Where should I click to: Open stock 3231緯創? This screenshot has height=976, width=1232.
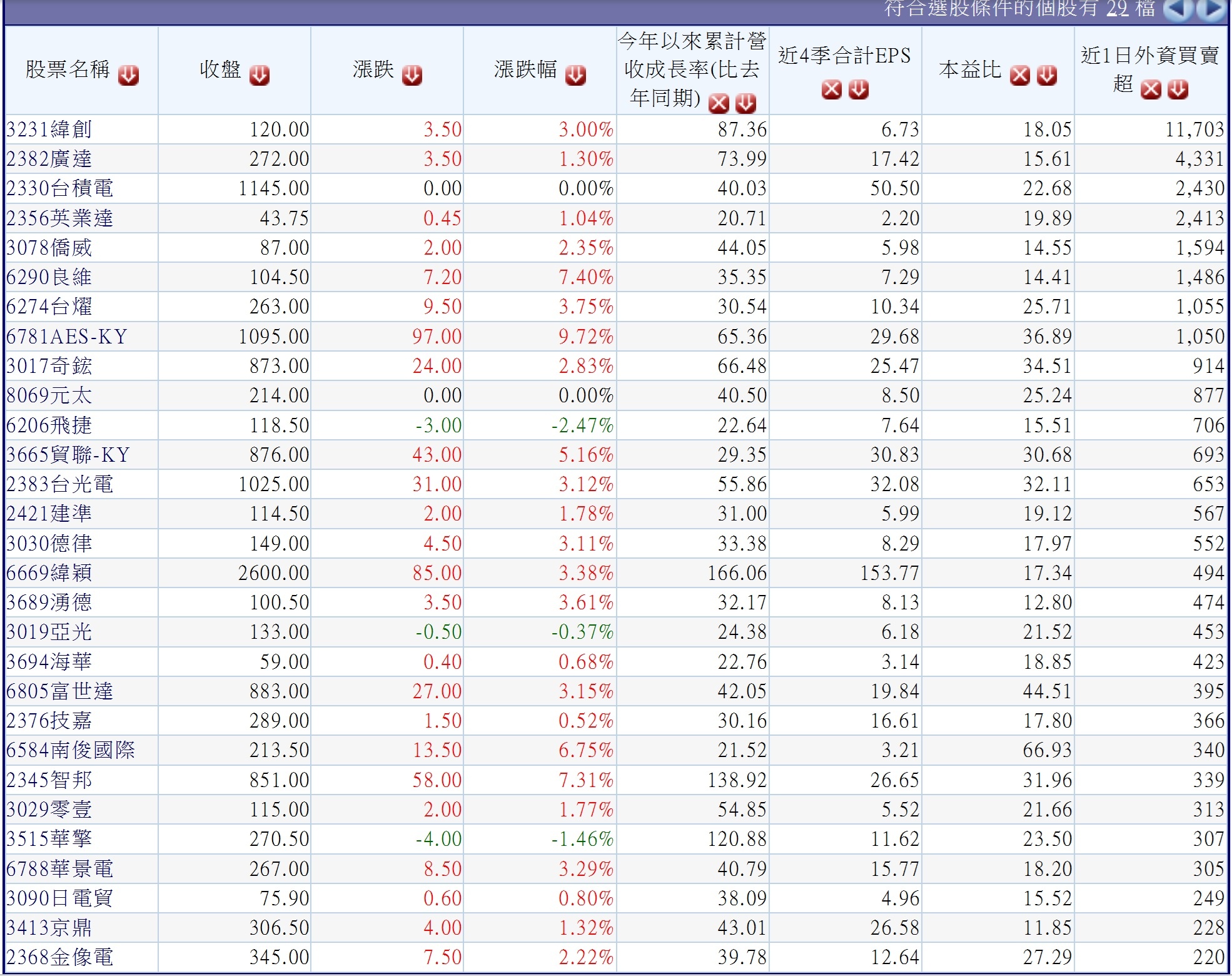click(x=49, y=130)
